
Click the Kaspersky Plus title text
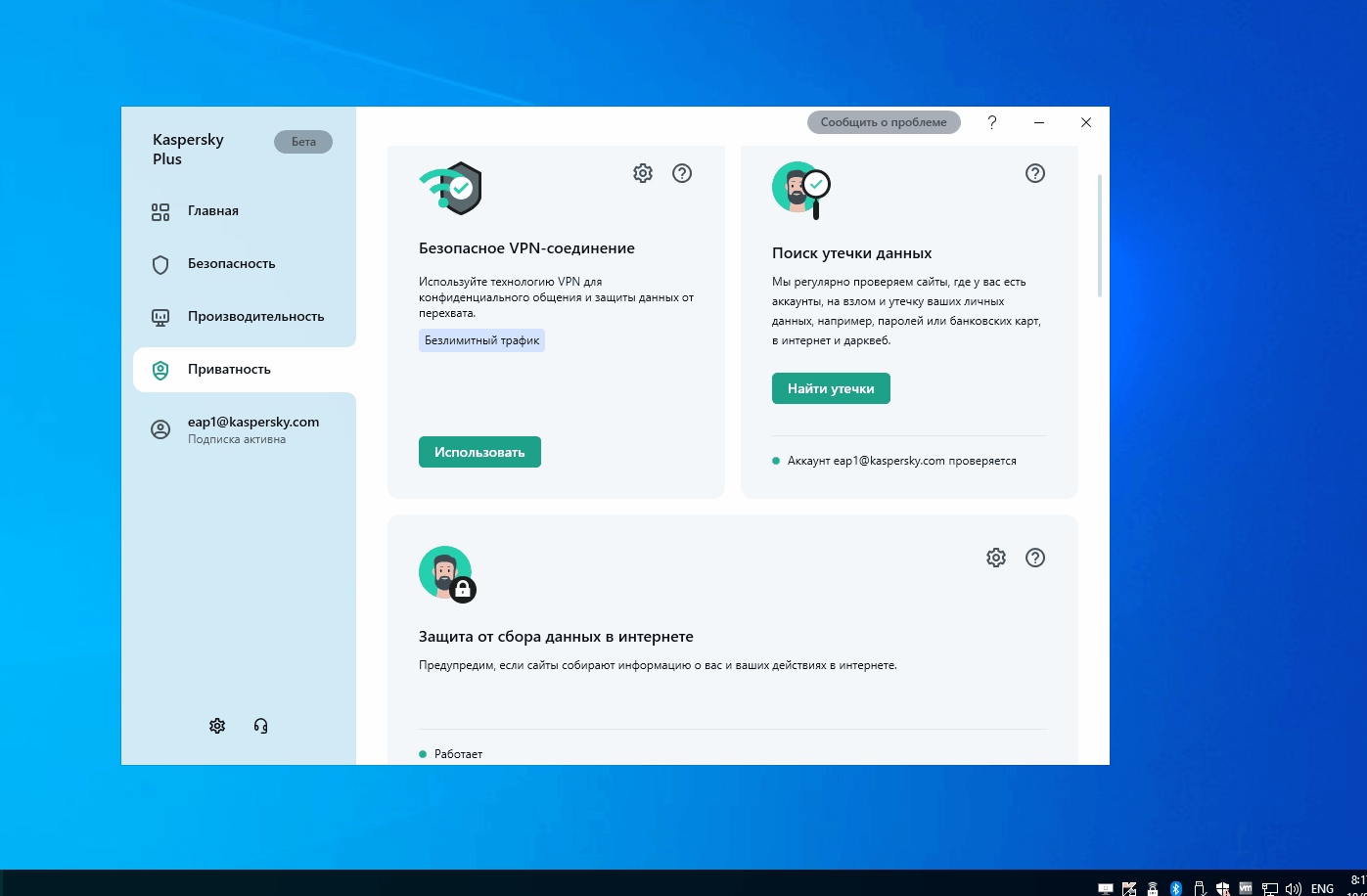click(188, 150)
